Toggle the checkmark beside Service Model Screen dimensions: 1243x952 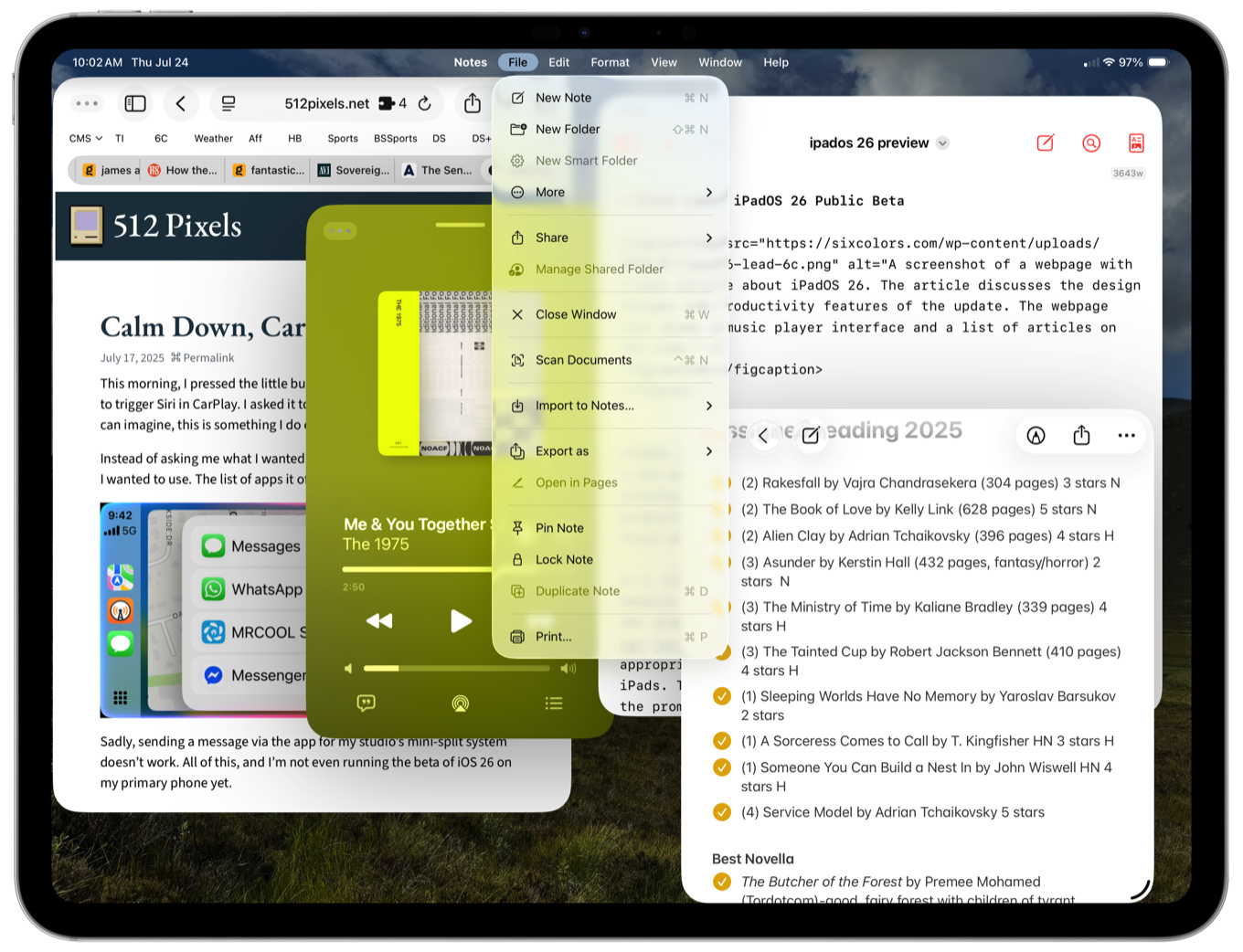tap(721, 811)
